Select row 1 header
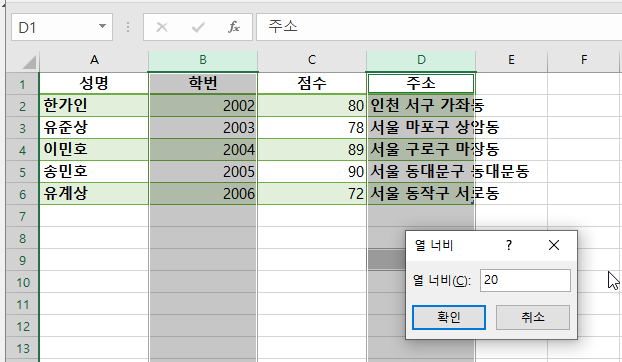Screen dimensions: 622x362 pos(23,84)
